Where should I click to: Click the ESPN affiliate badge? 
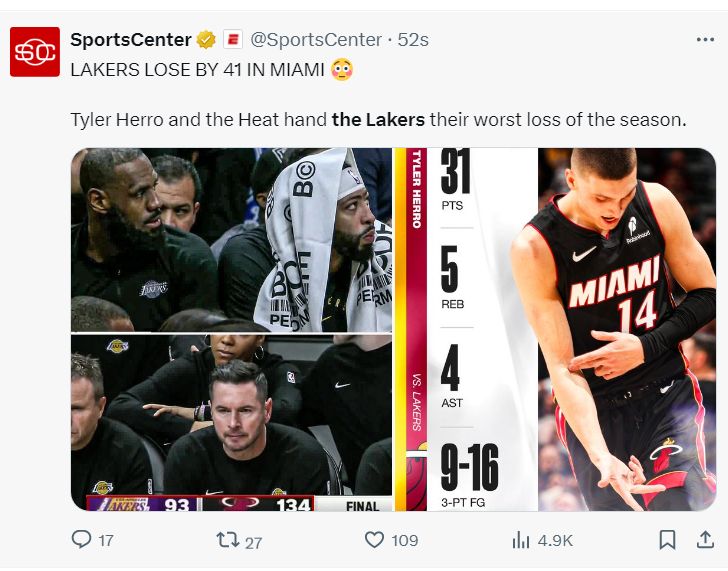click(x=232, y=40)
